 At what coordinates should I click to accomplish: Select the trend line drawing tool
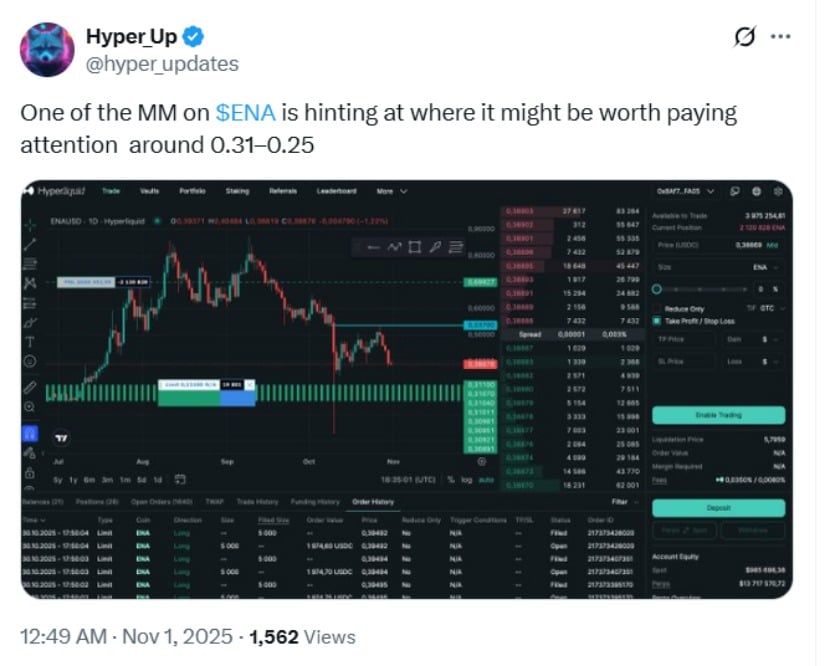(31, 243)
